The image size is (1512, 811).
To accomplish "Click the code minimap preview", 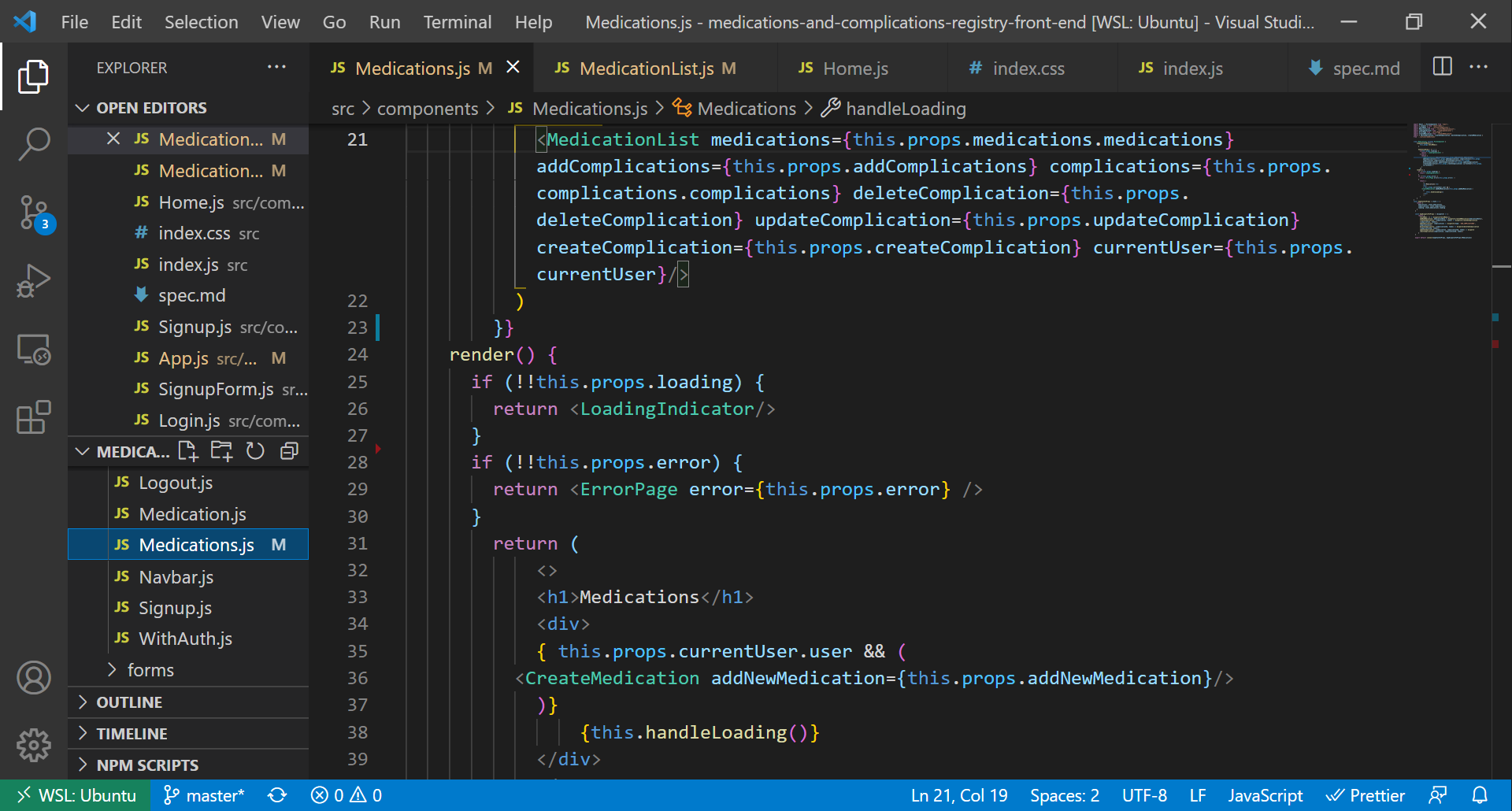I will [x=1447, y=181].
